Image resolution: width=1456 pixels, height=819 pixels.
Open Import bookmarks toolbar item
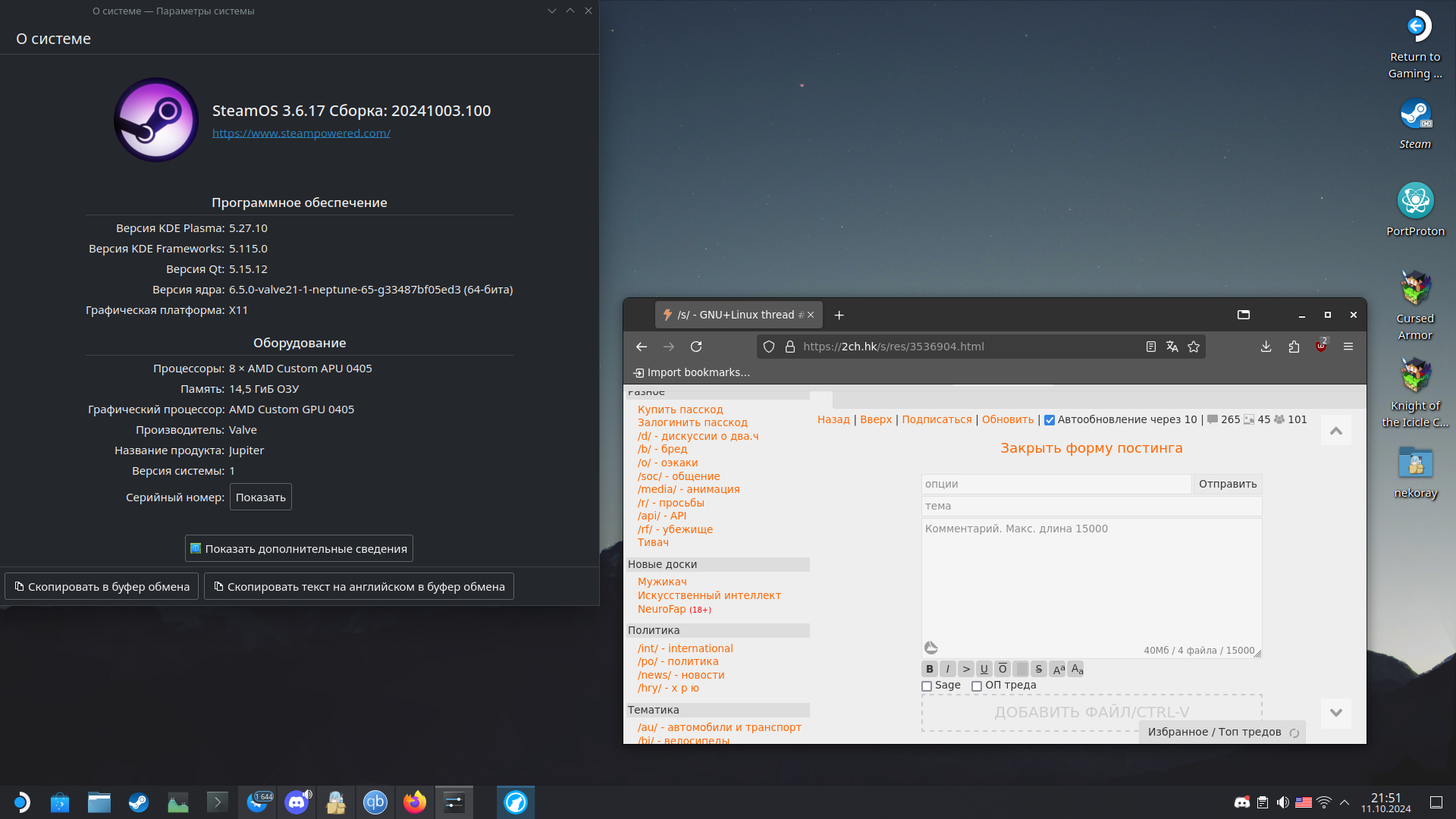coord(692,372)
